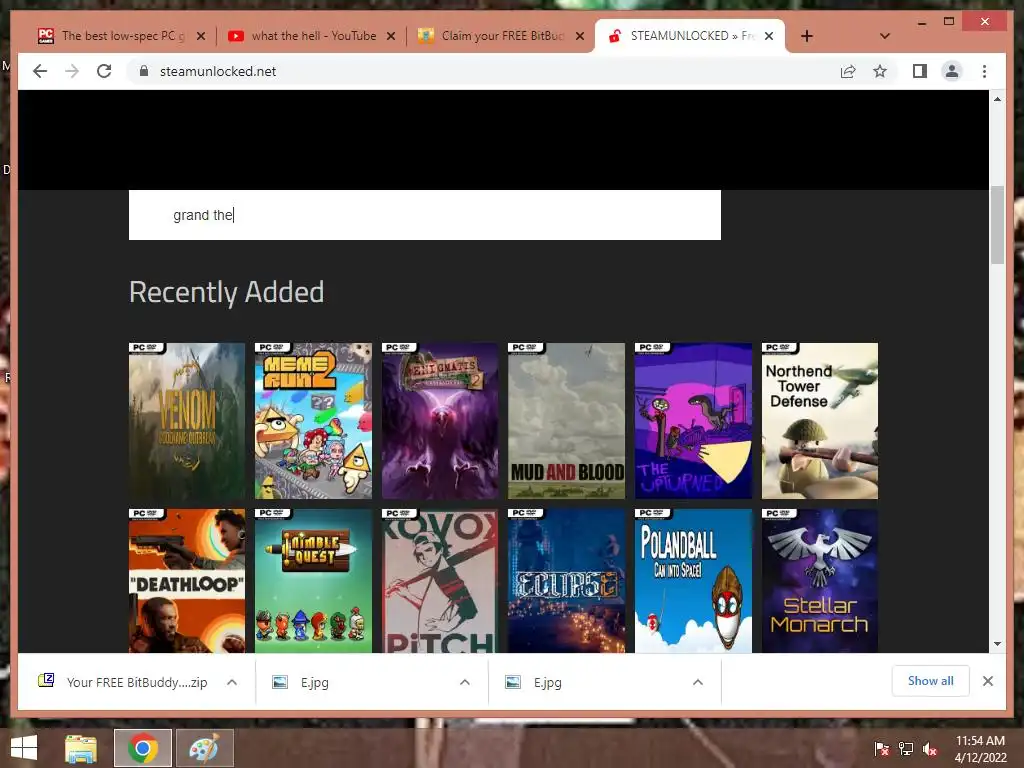Open the tab search chevron
The height and width of the screenshot is (768, 1024).
click(885, 36)
